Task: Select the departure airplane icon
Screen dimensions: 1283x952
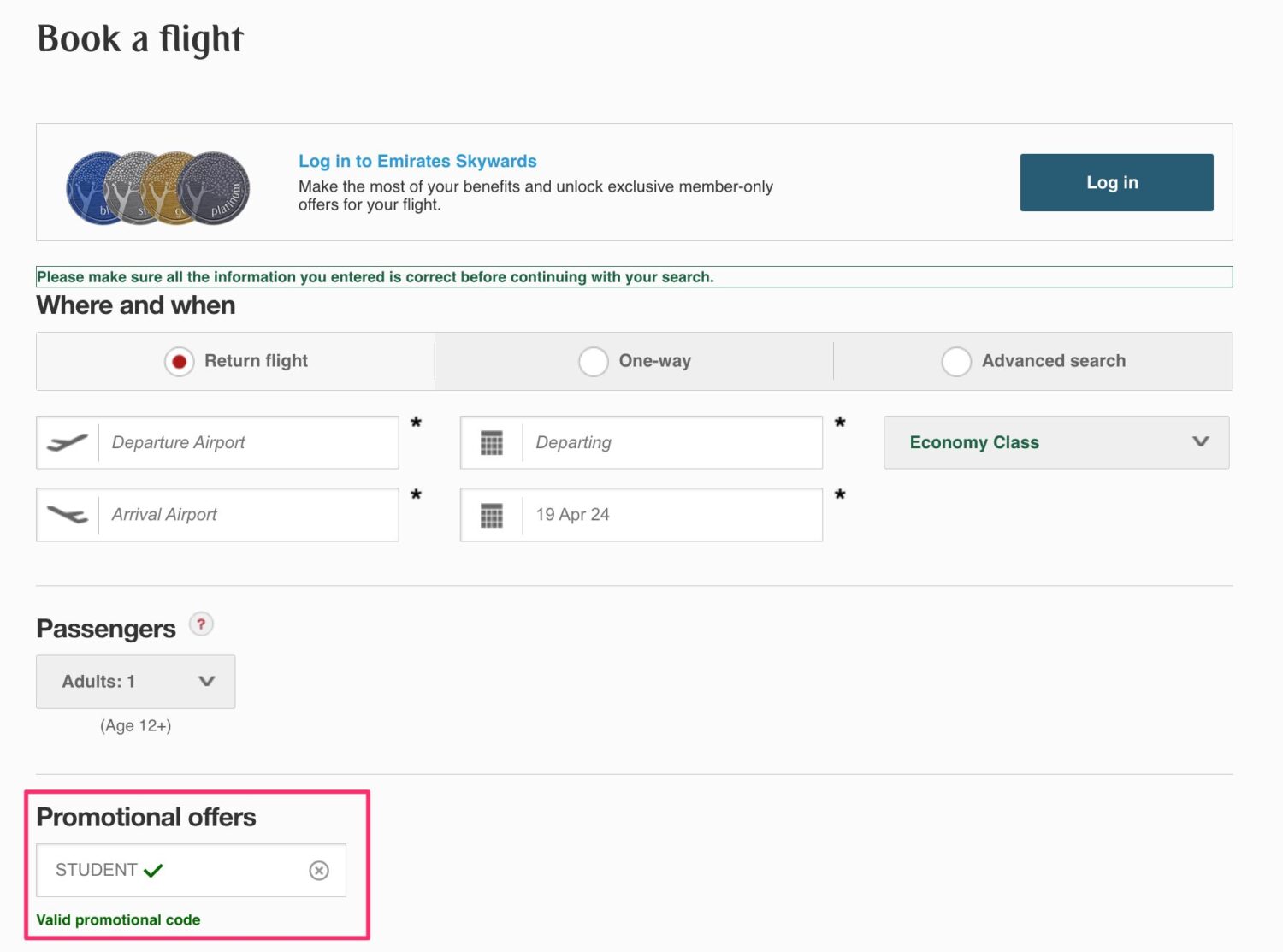Action: click(x=68, y=442)
